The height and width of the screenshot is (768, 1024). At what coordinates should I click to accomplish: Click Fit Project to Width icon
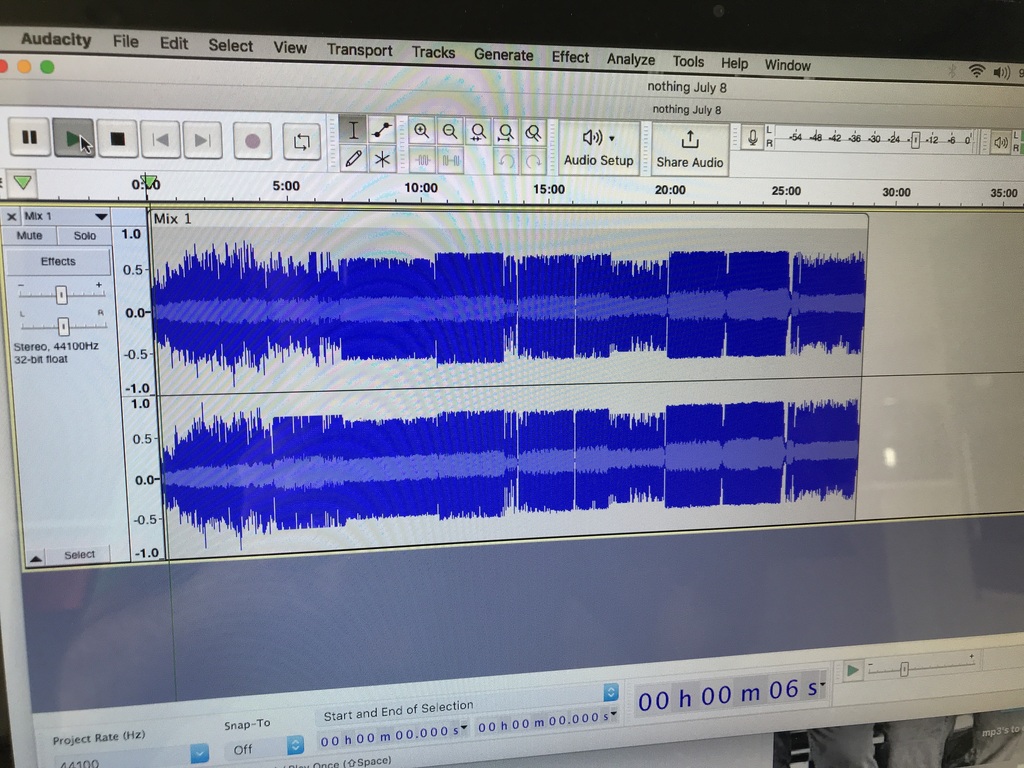(x=505, y=133)
